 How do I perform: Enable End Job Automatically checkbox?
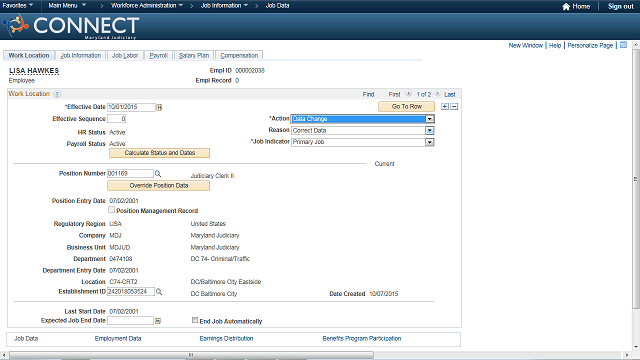(195, 320)
